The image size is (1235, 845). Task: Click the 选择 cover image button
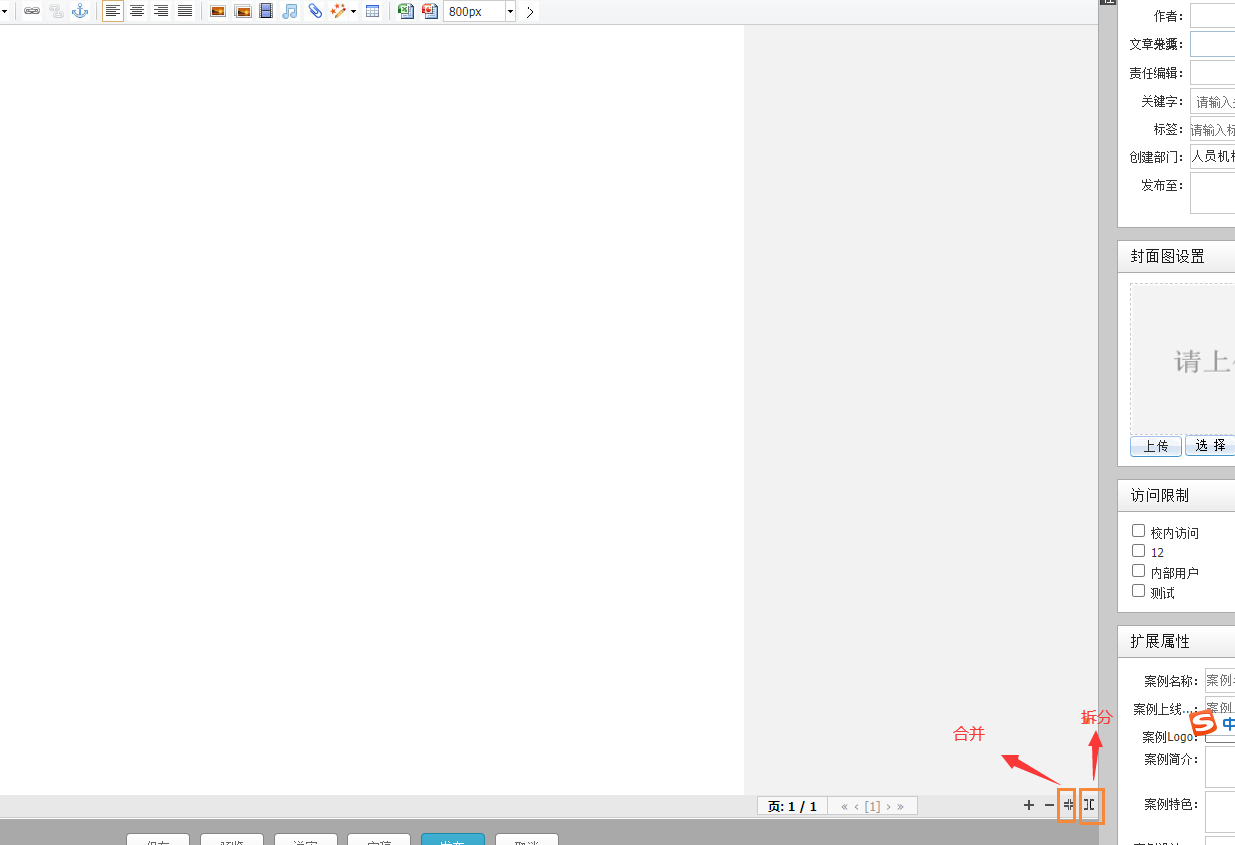(1210, 446)
